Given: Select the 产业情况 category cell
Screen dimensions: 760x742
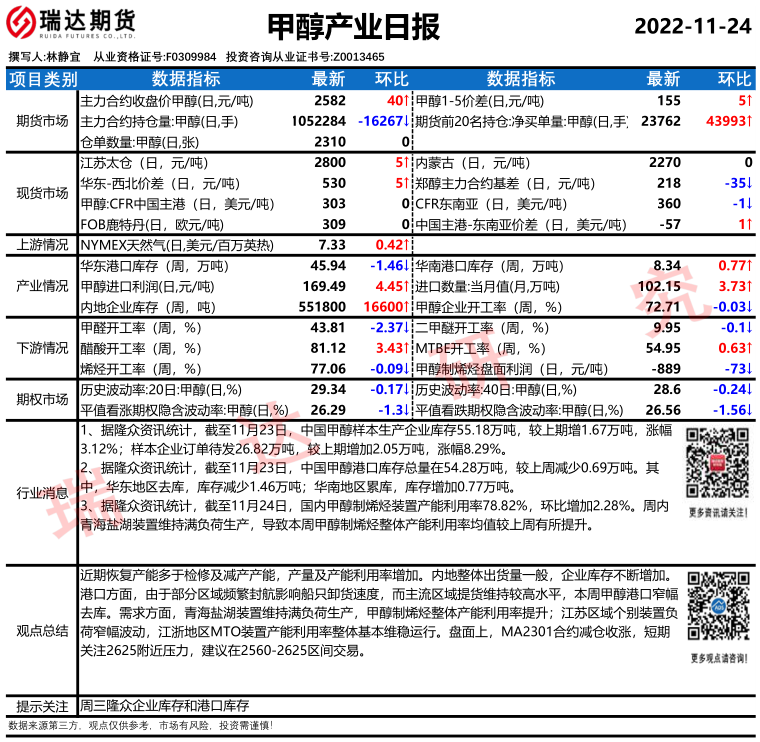Looking at the screenshot, I should [42, 286].
